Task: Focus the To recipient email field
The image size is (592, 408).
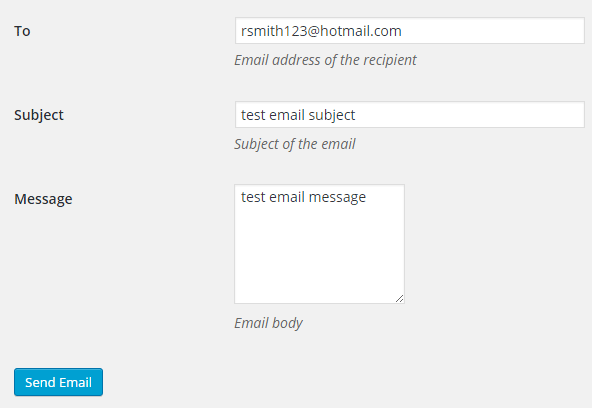Action: pos(410,31)
